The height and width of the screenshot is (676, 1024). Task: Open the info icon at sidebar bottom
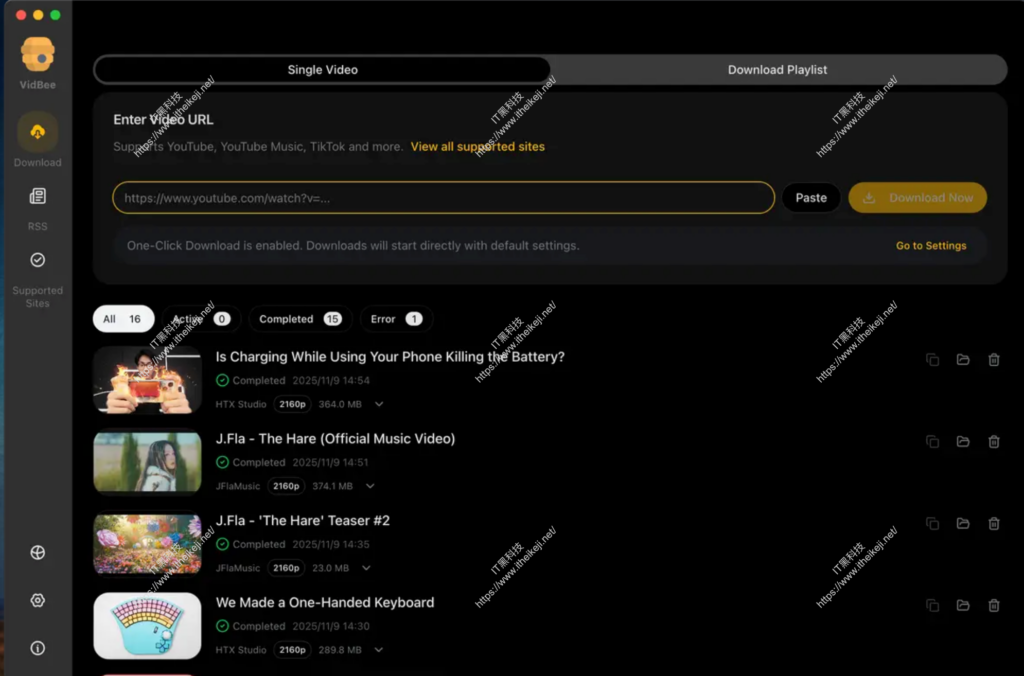click(38, 648)
